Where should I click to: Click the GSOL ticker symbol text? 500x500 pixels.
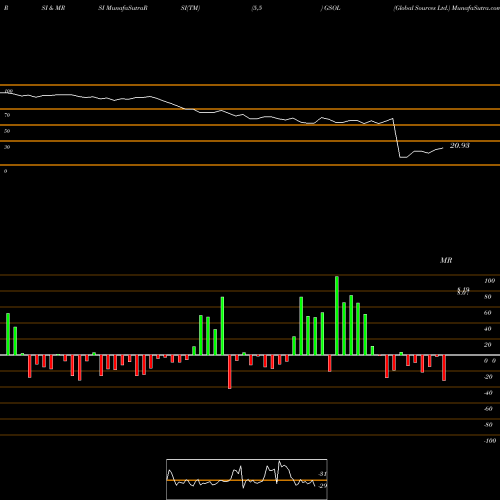click(332, 8)
